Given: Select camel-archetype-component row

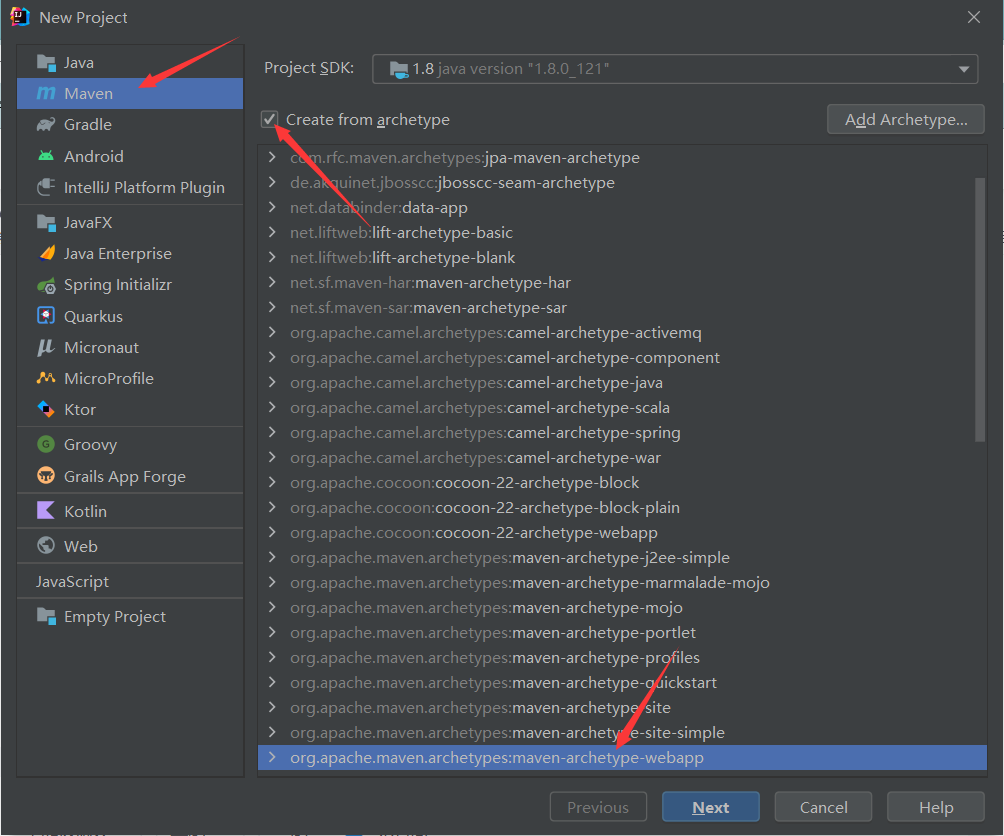Looking at the screenshot, I should 622,357.
